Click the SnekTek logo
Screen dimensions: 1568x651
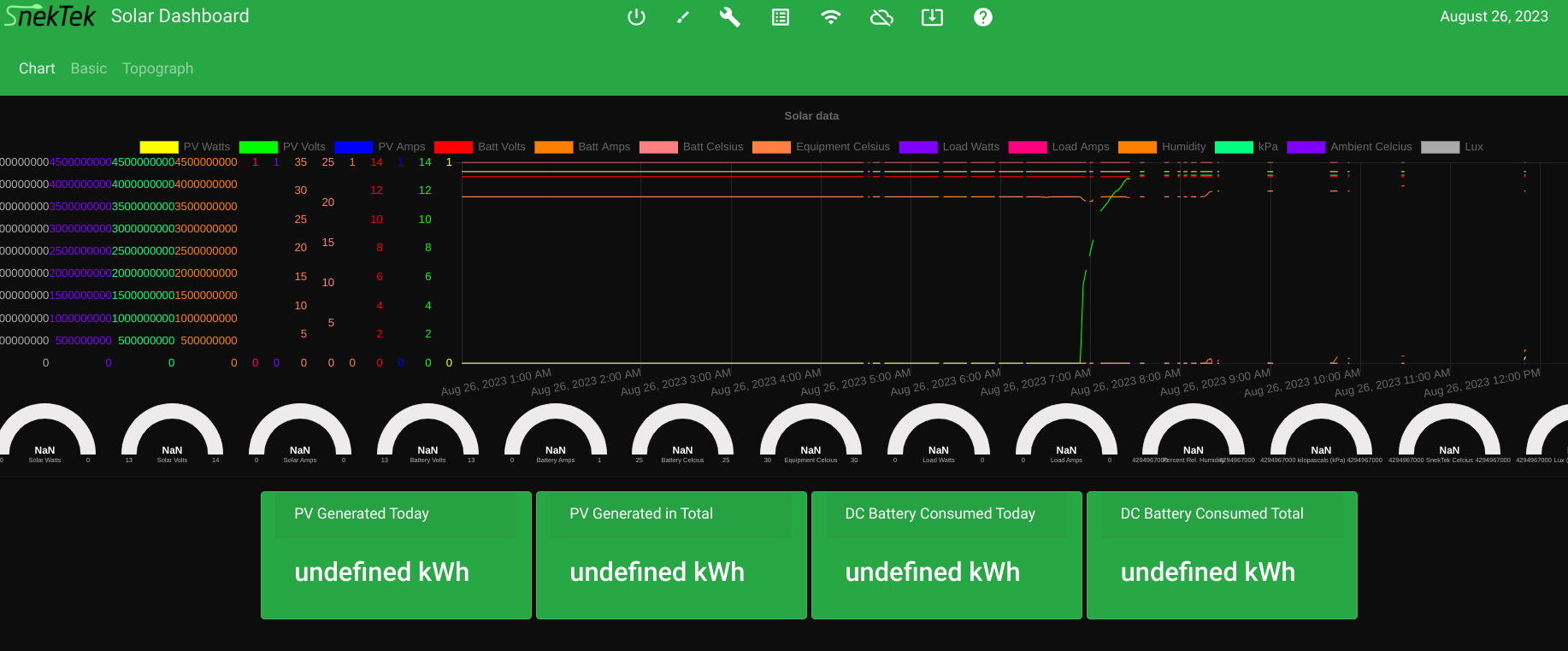coord(50,16)
